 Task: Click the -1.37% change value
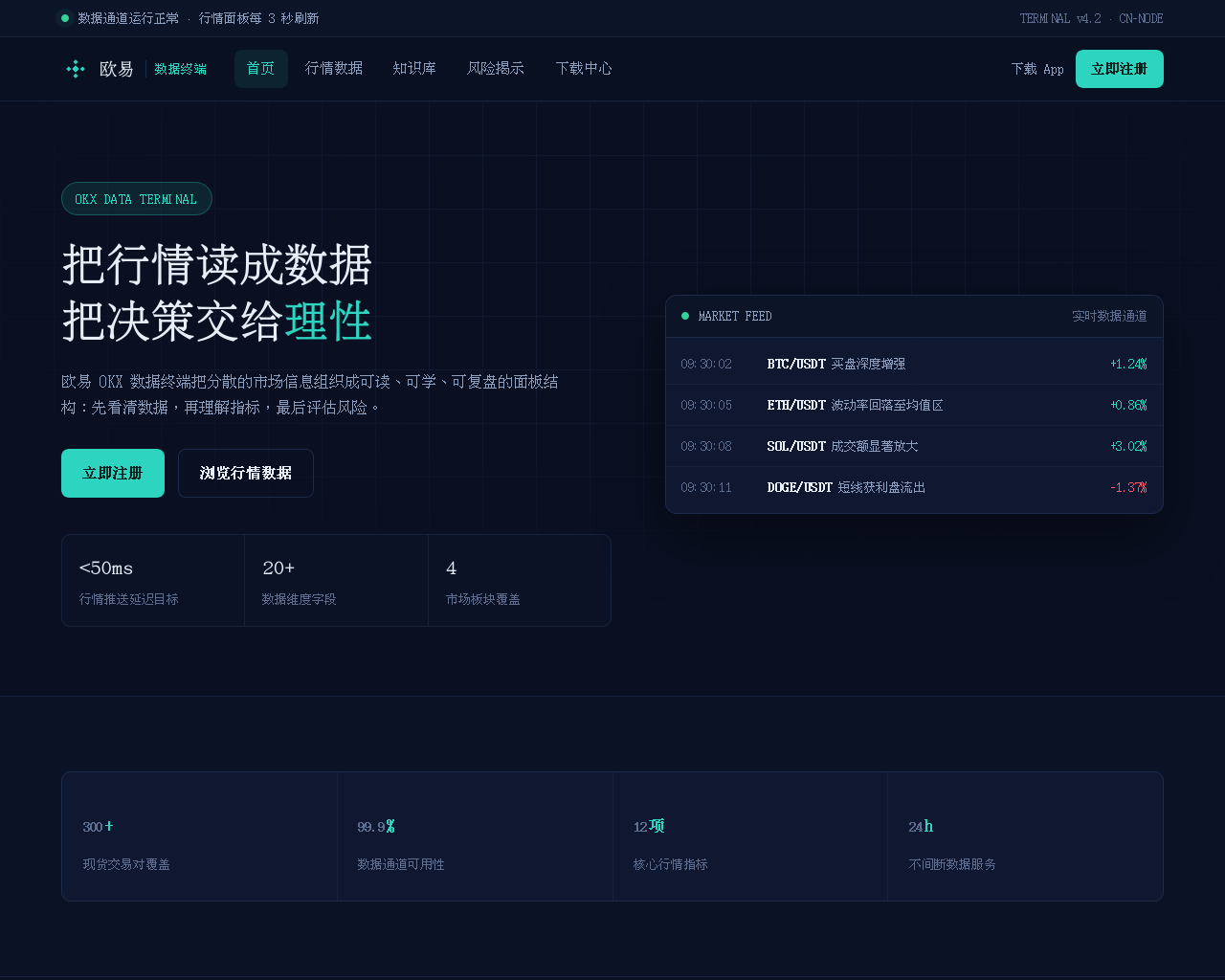1128,487
